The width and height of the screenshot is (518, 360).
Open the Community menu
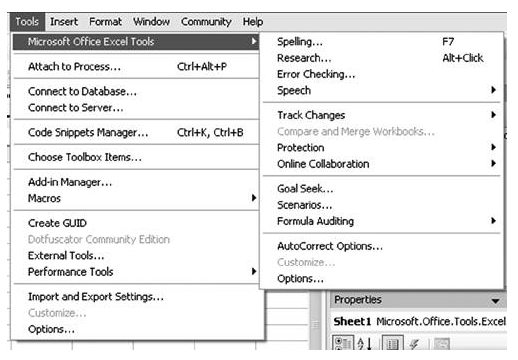point(206,22)
